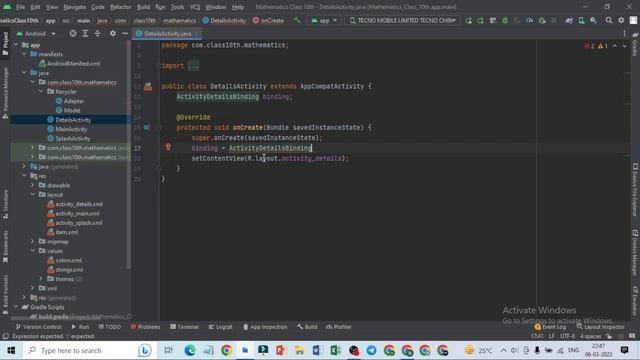Click Collapse All icon in Project panel

pos(97,33)
